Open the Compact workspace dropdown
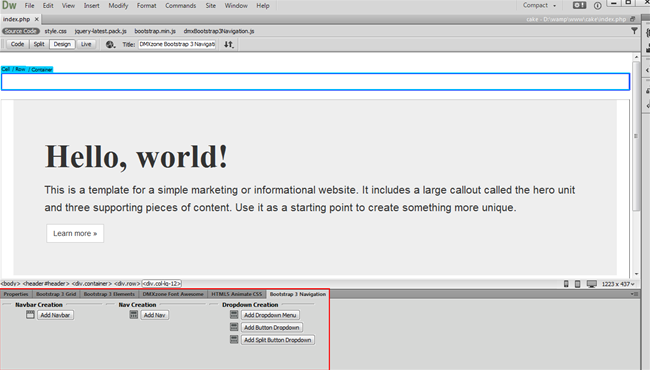This screenshot has height=370, width=650. [x=539, y=5]
